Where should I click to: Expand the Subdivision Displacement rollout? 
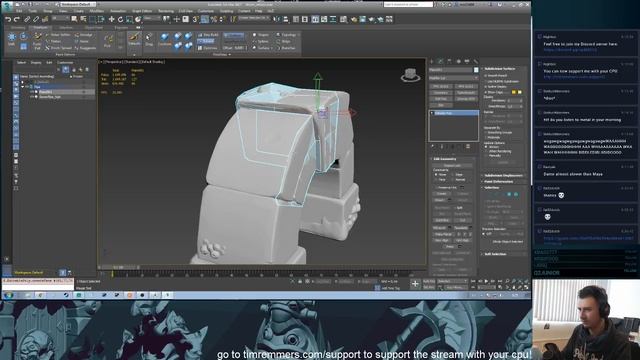504,176
